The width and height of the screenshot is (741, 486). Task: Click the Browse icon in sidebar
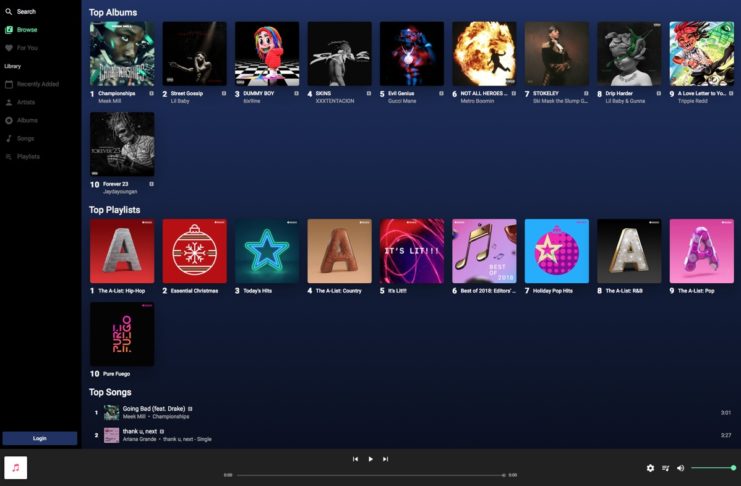9,30
